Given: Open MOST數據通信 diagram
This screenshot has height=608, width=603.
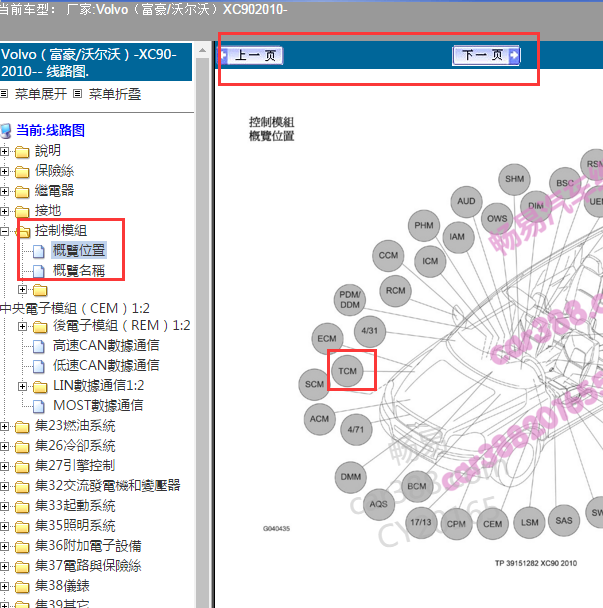Looking at the screenshot, I should pyautogui.click(x=98, y=405).
